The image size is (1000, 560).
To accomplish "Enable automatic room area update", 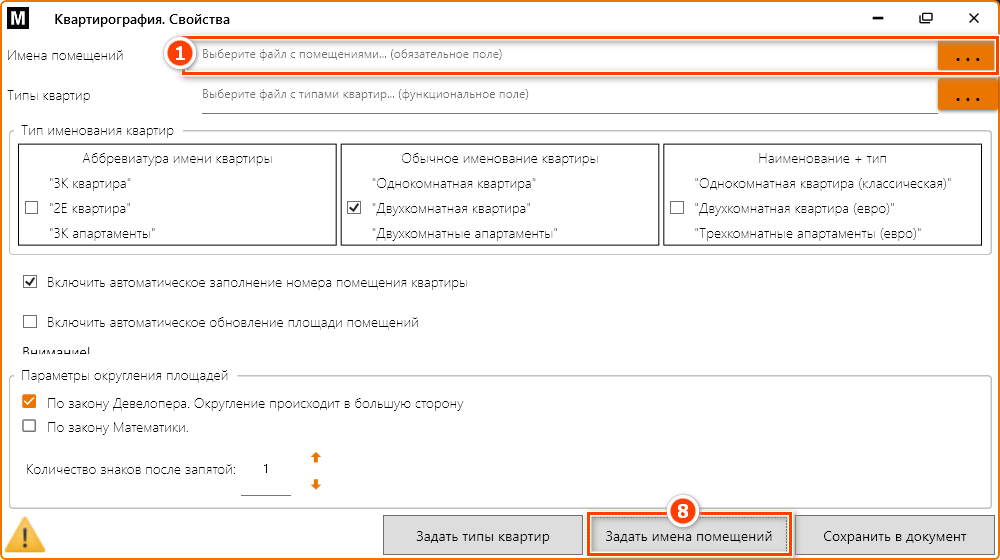I will pos(30,322).
